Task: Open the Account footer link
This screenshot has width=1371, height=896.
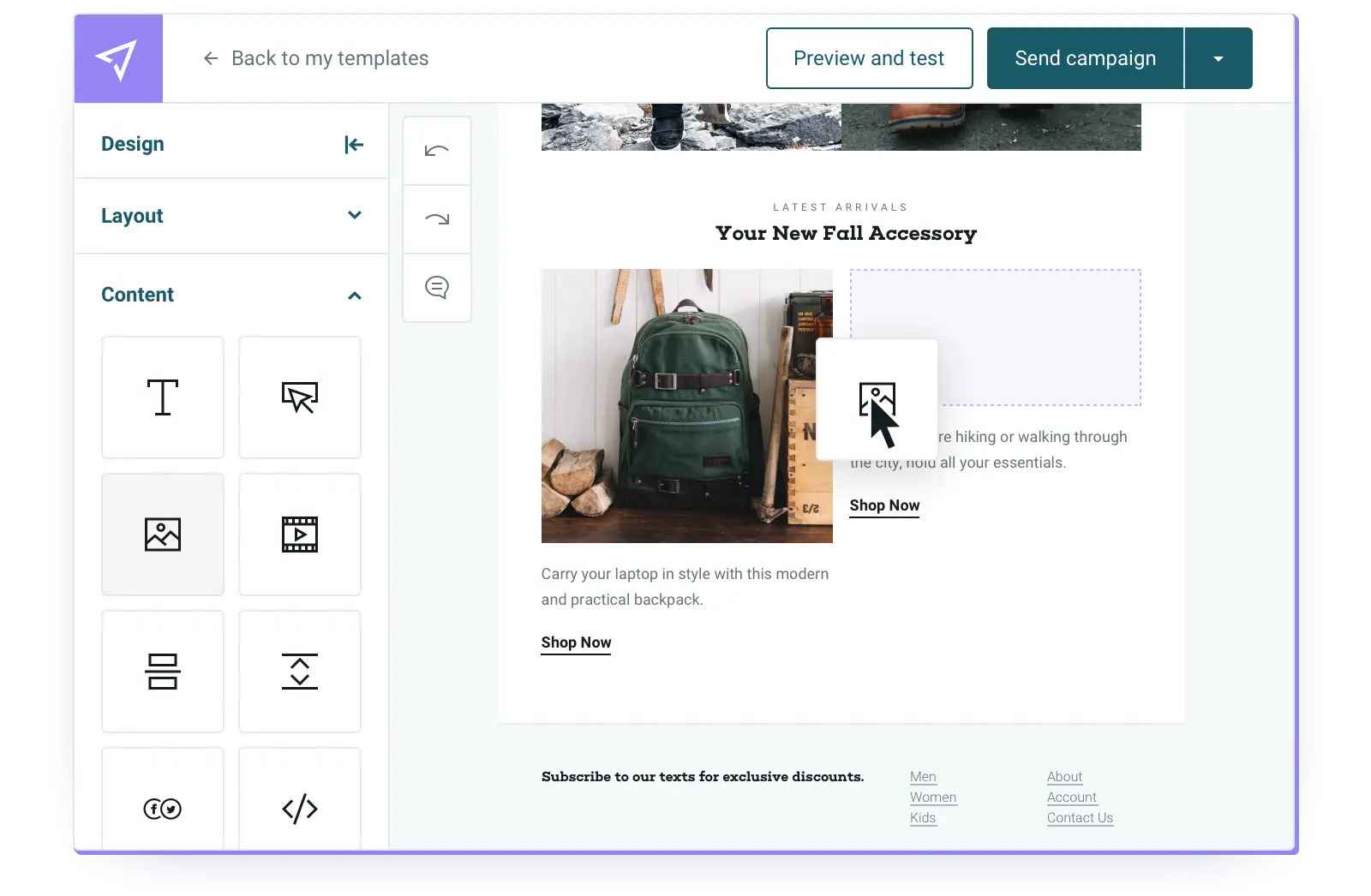Action: click(x=1071, y=797)
